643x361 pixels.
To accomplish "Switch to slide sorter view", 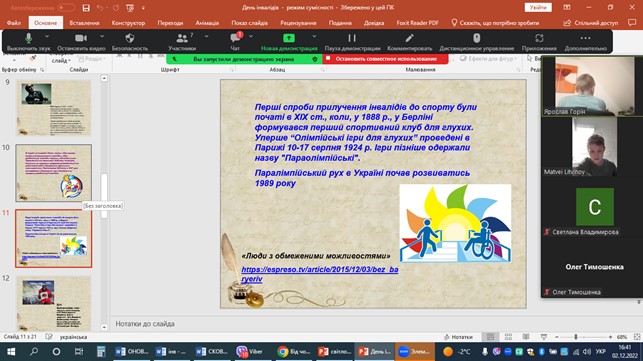I will point(508,337).
